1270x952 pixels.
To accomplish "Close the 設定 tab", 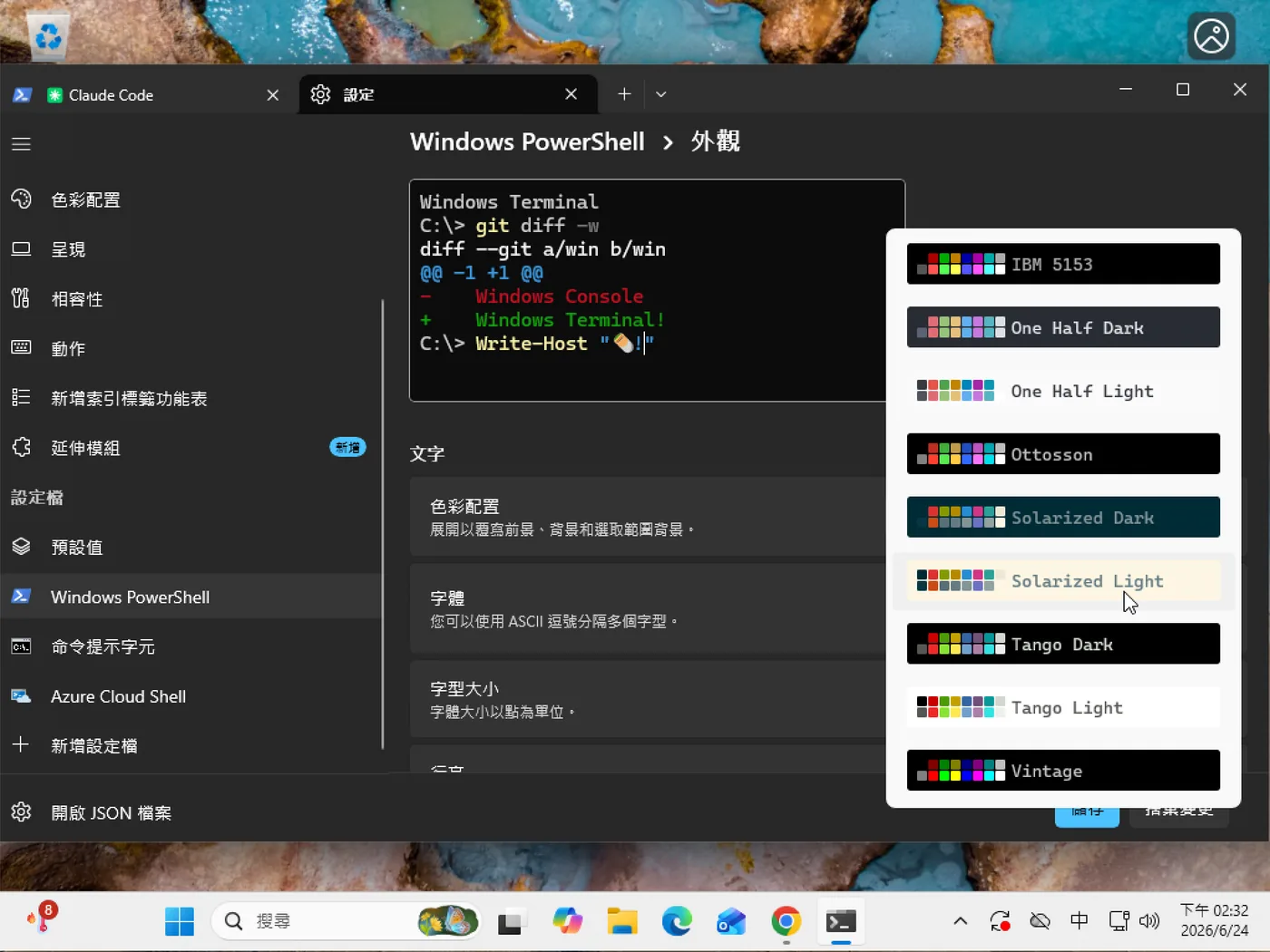I will click(x=571, y=94).
